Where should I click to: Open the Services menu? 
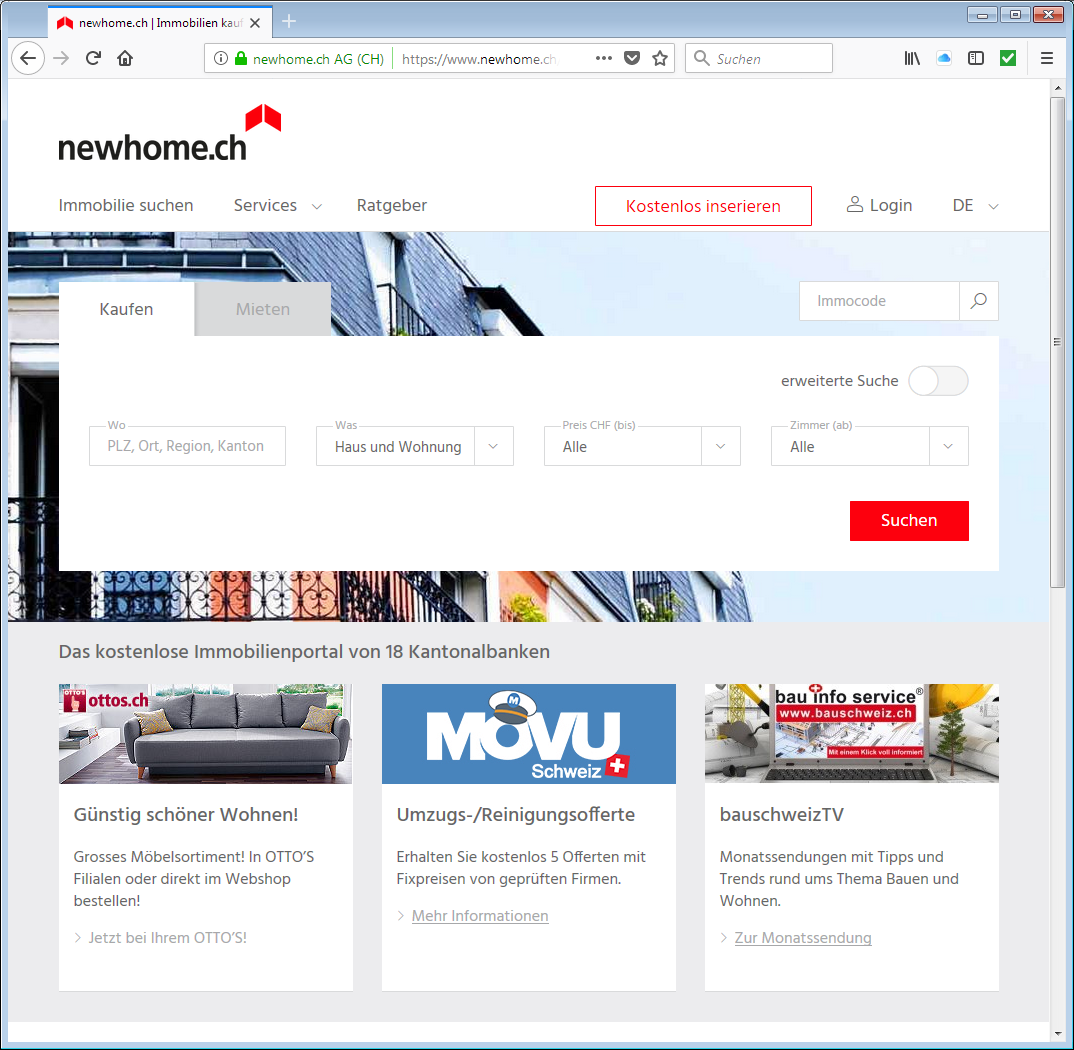277,206
